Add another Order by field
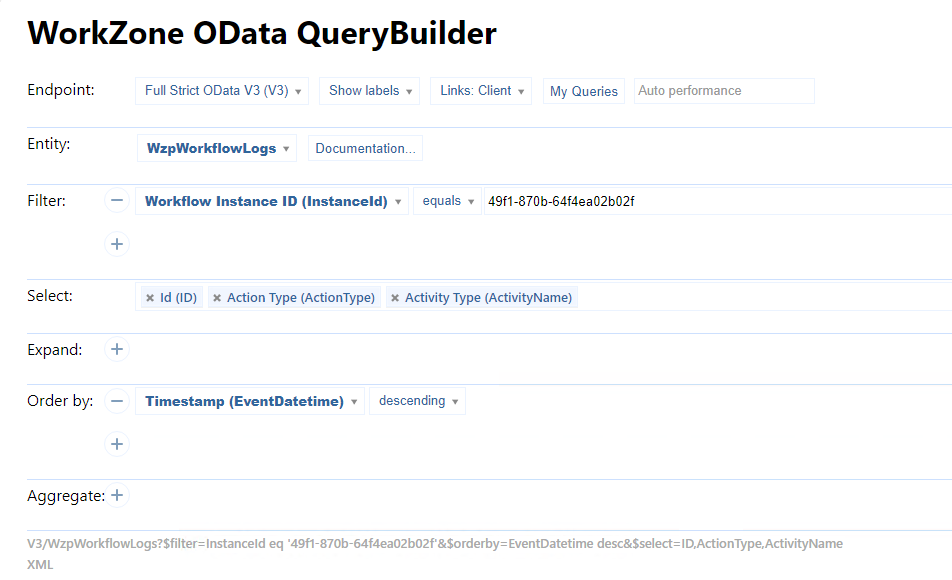Image resolution: width=952 pixels, height=580 pixels. [x=117, y=443]
